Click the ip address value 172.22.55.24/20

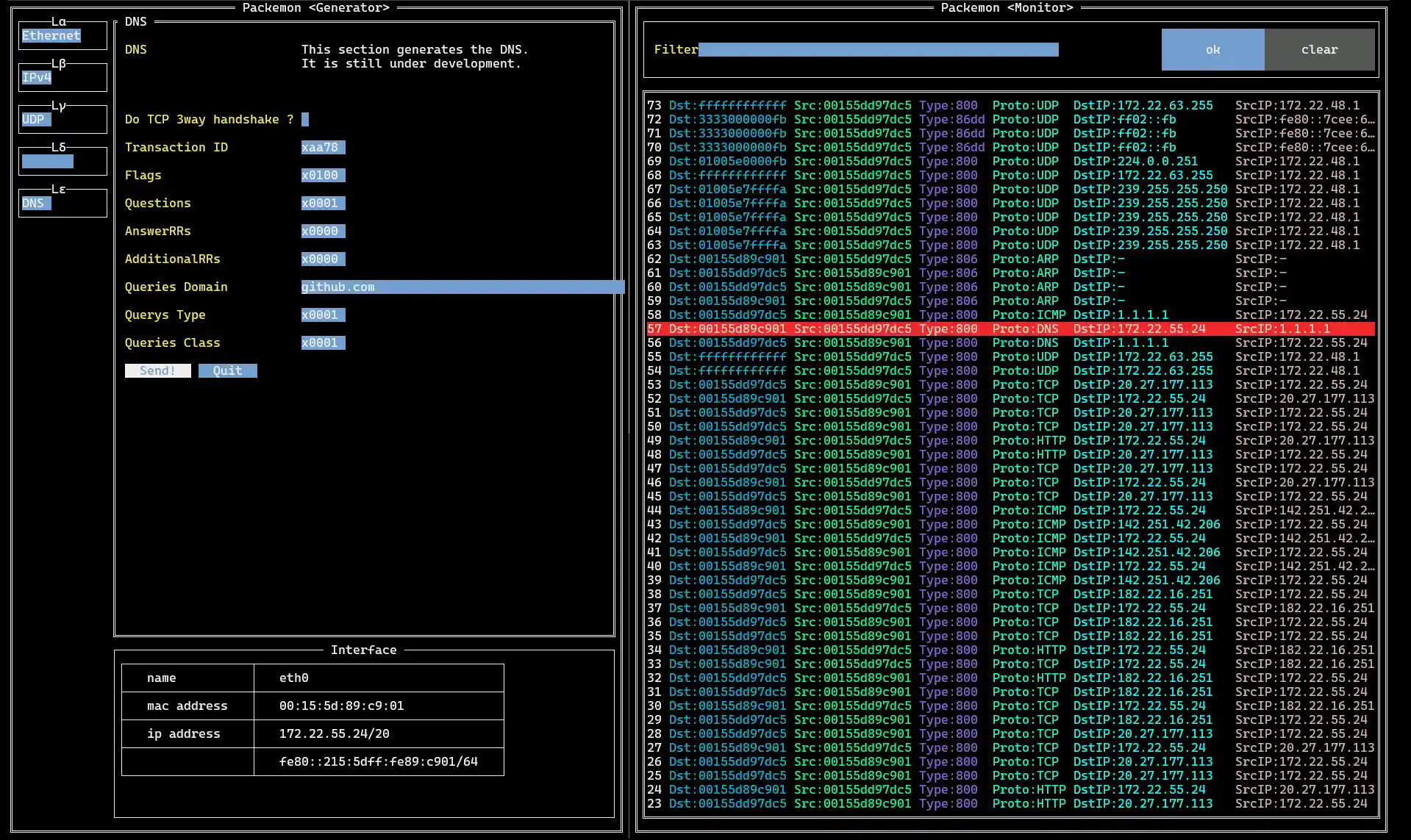click(x=379, y=733)
